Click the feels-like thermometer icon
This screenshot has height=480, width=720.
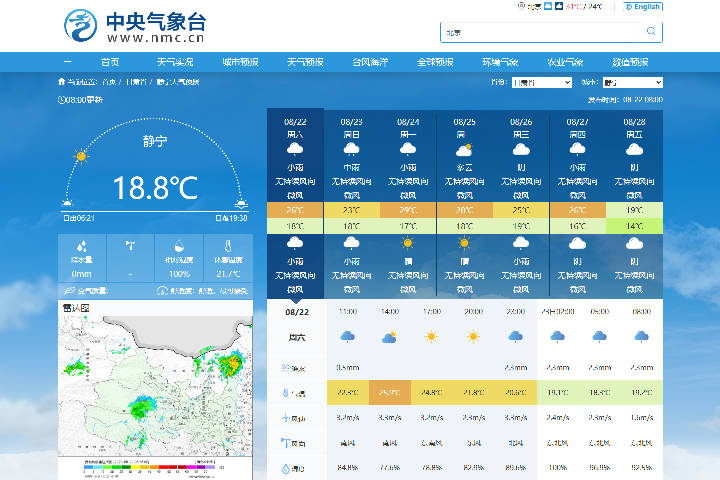[228, 246]
